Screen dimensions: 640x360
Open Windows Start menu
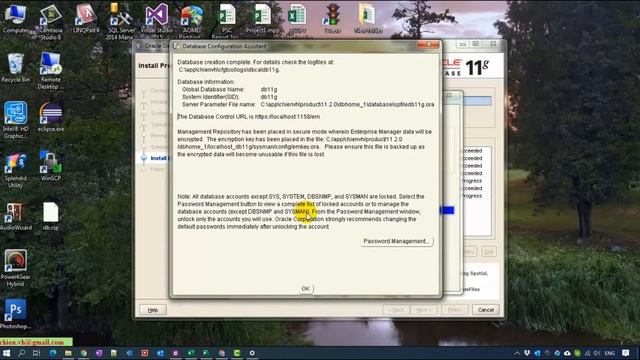coord(6,353)
